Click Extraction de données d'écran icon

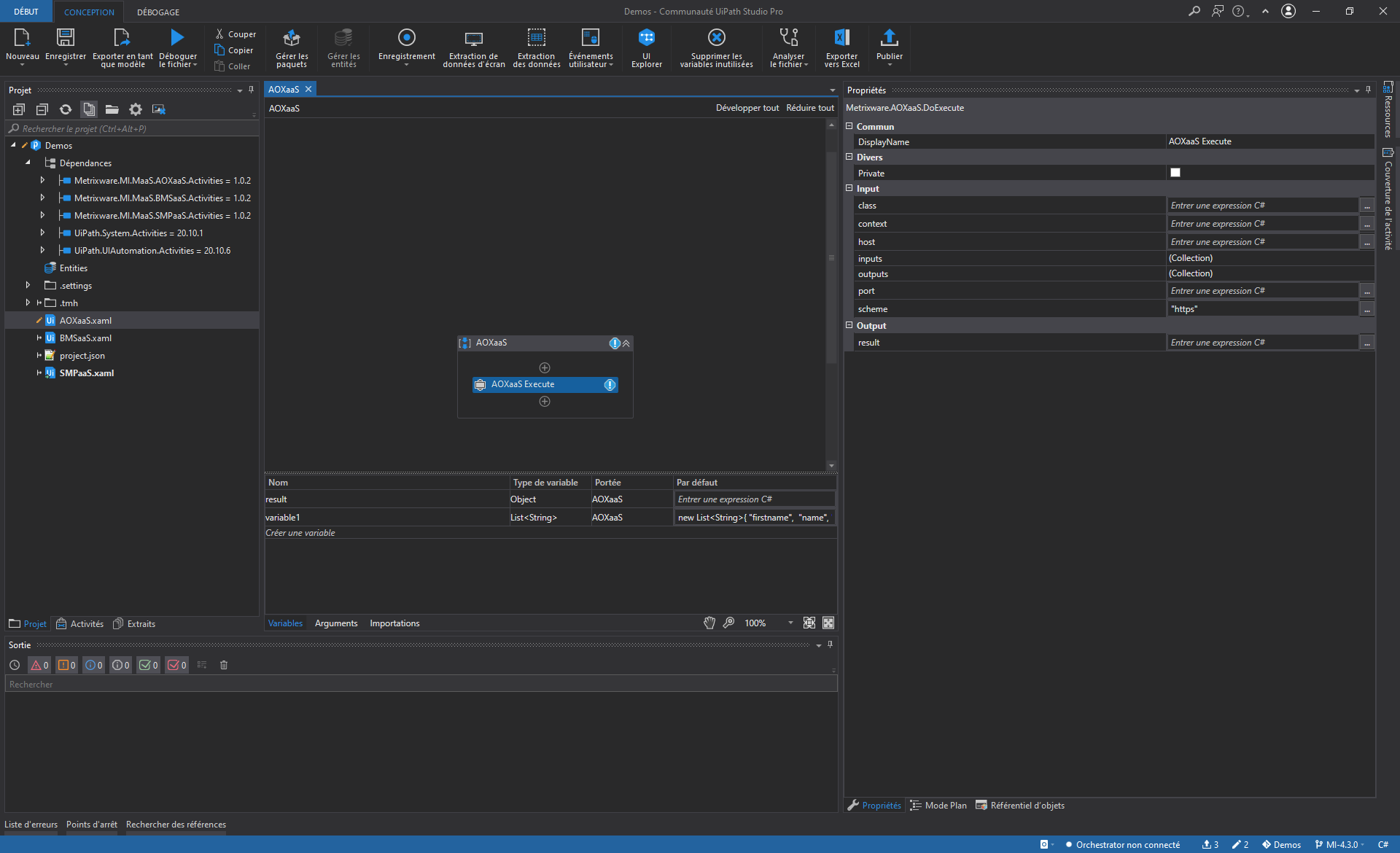point(473,38)
